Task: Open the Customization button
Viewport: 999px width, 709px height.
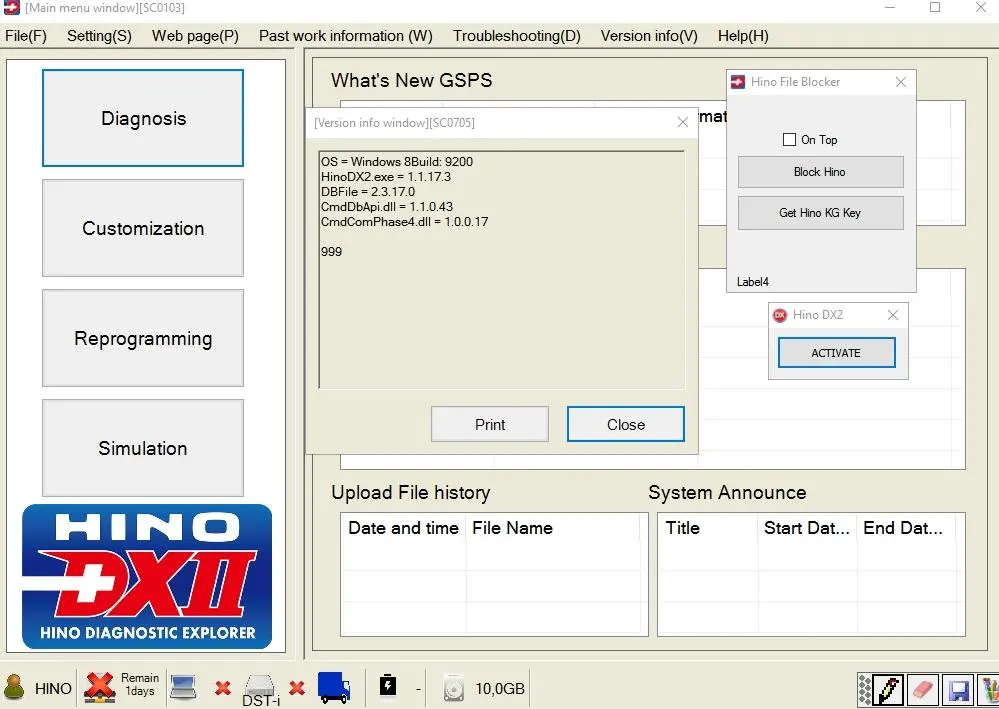Action: pos(143,228)
